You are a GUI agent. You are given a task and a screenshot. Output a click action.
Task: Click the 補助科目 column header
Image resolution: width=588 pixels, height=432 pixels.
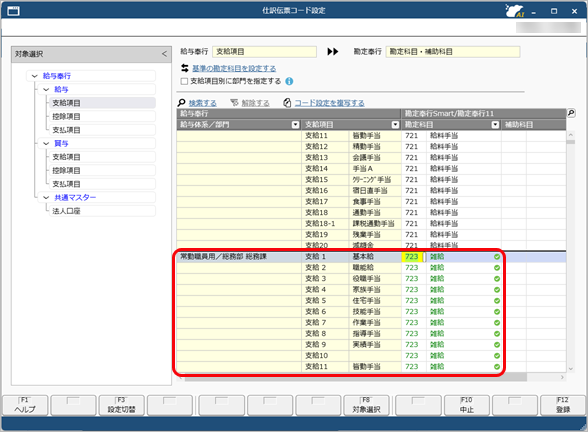534,124
